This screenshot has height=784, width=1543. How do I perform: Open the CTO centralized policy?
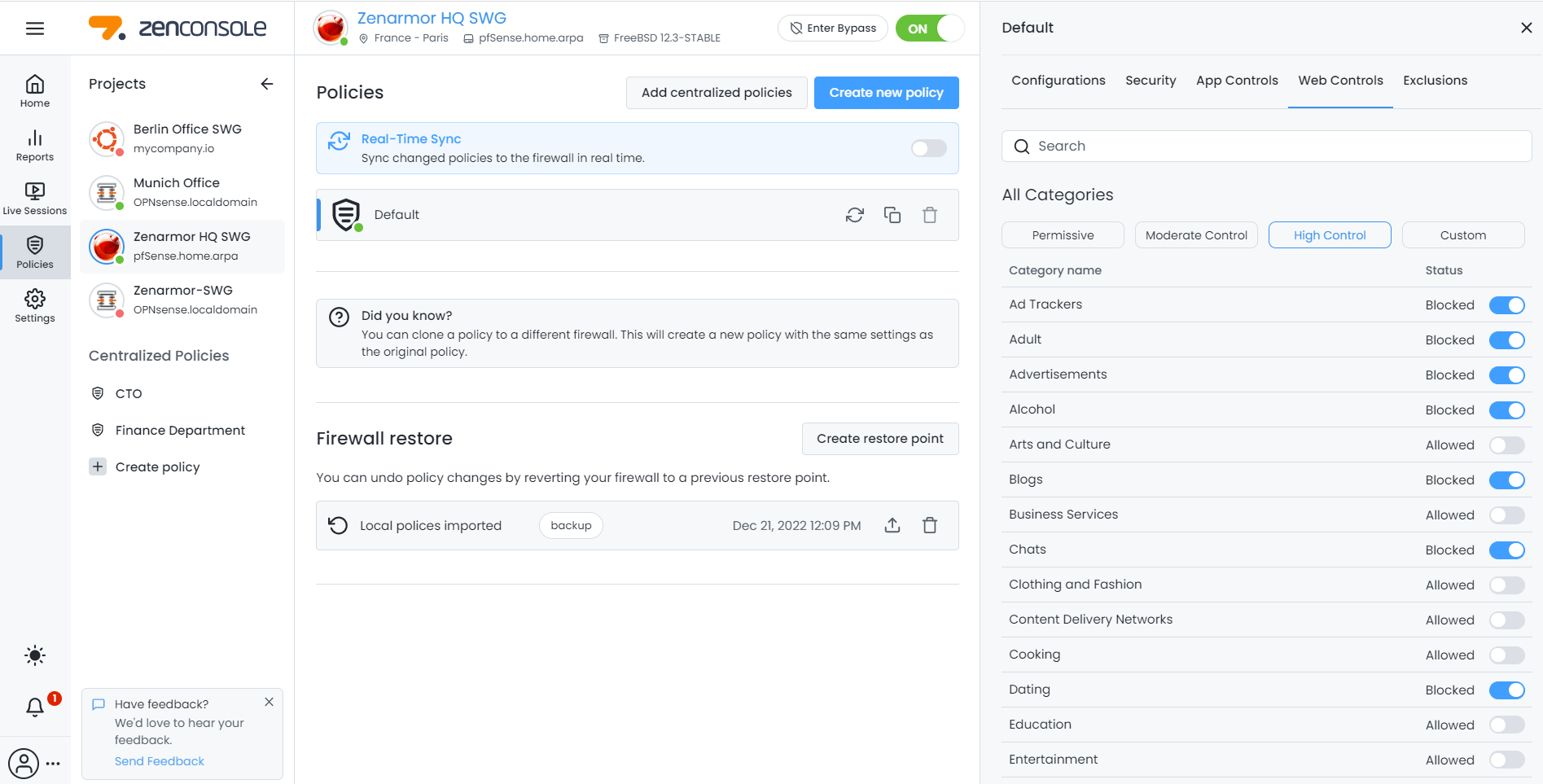click(129, 393)
